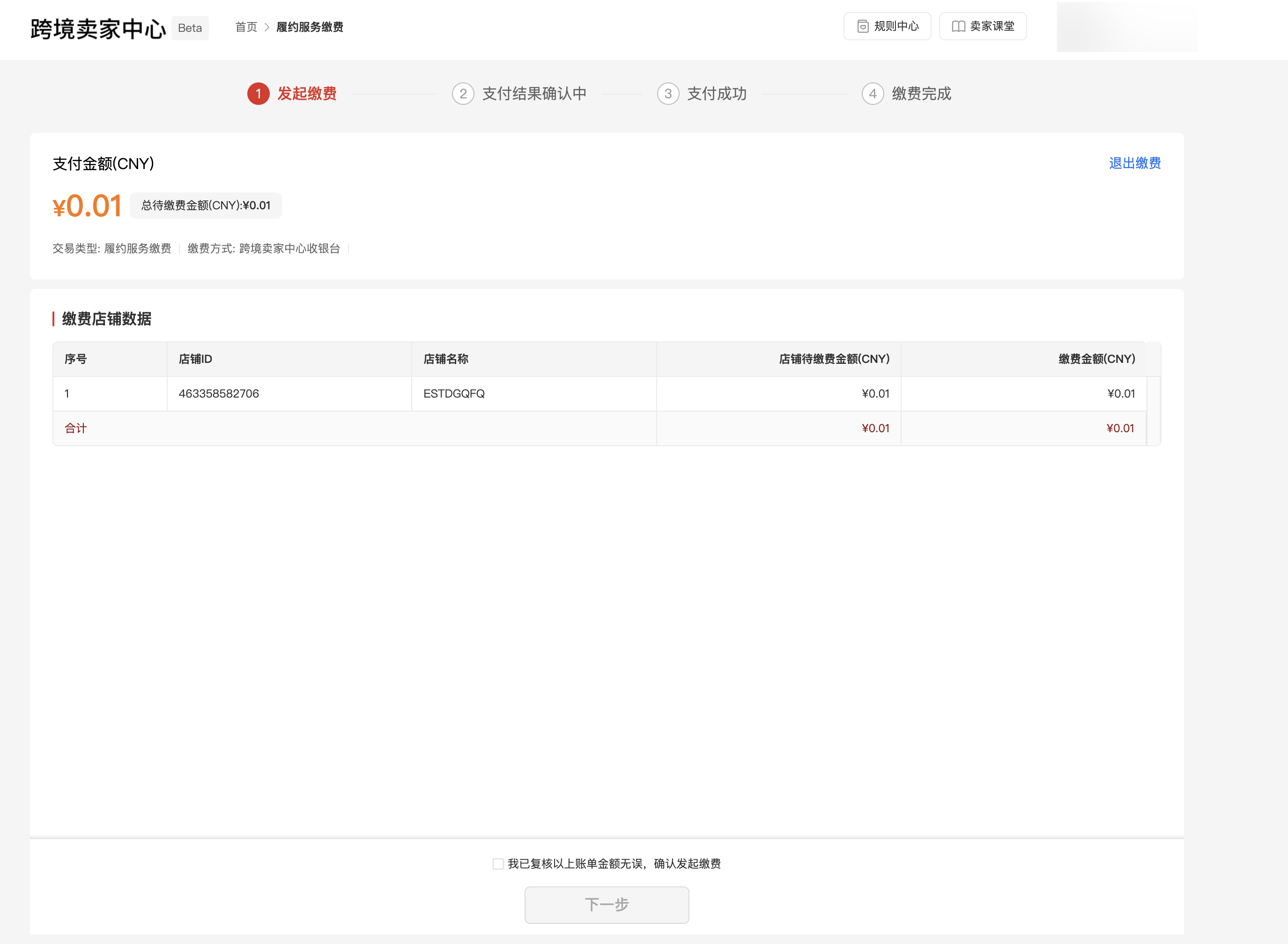This screenshot has width=1288, height=944.
Task: Check the 我已复核以上账单金额无误 checkbox
Action: (x=498, y=863)
